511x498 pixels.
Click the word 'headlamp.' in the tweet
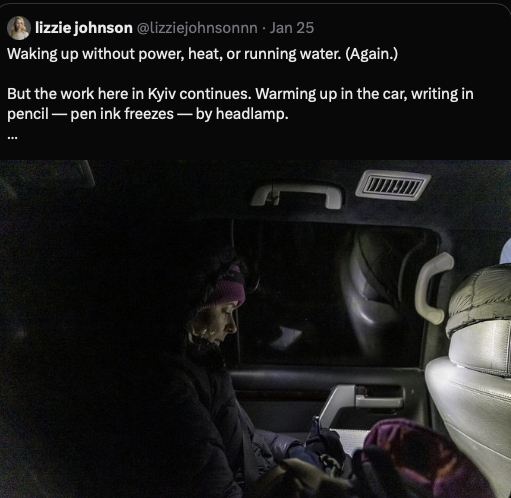[252, 114]
